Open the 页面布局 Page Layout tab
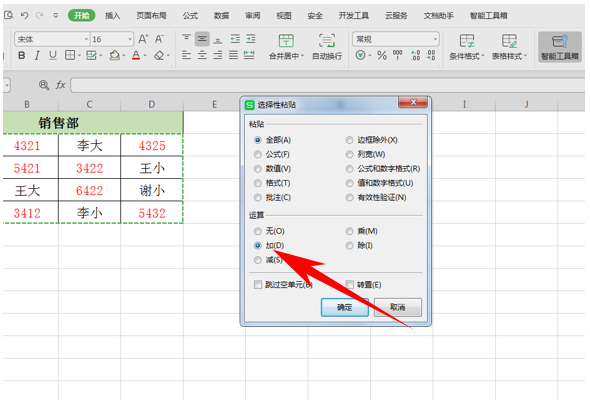 coord(151,15)
